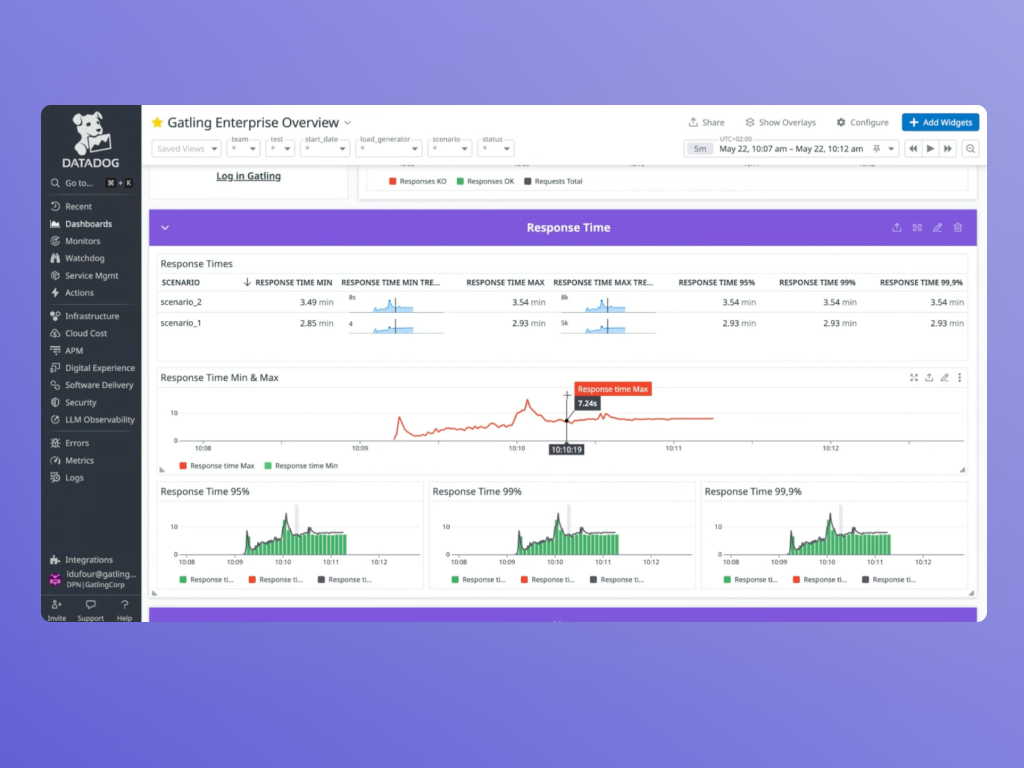
Task: Click the Invite icon
Action: point(56,605)
